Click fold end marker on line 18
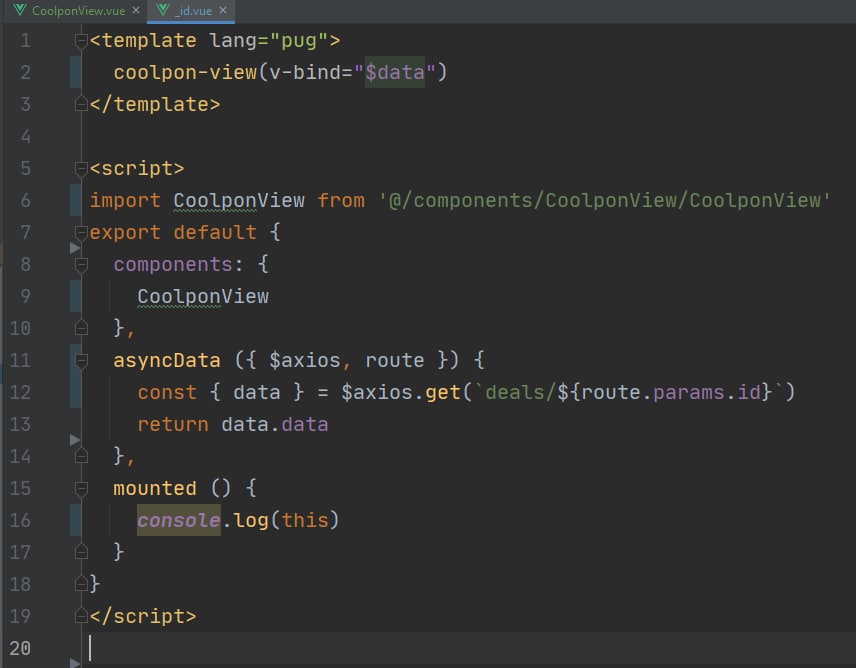This screenshot has width=856, height=668. point(81,584)
